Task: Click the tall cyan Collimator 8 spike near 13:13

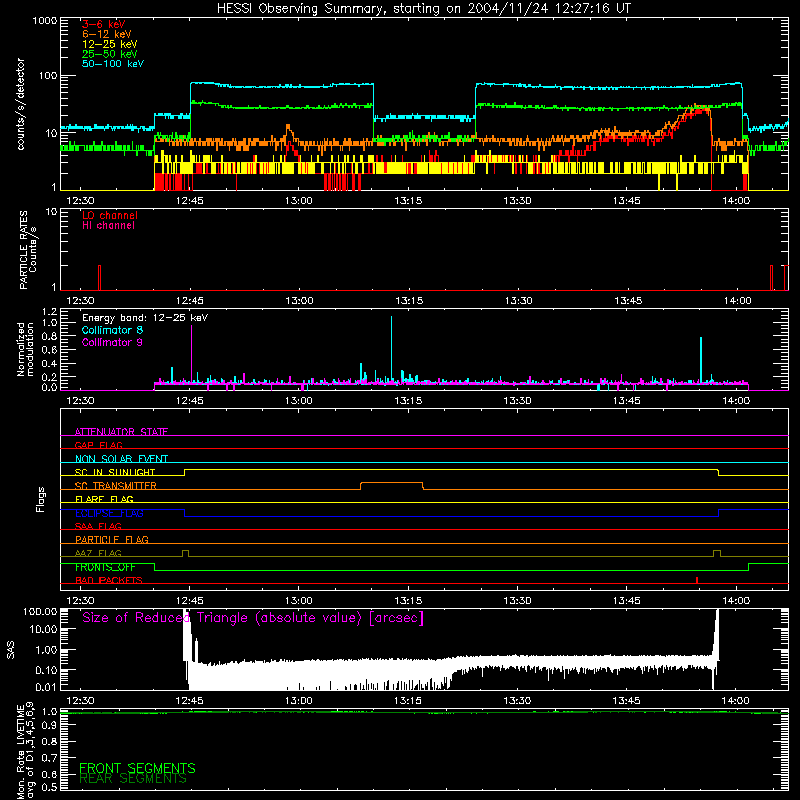Action: pos(391,349)
